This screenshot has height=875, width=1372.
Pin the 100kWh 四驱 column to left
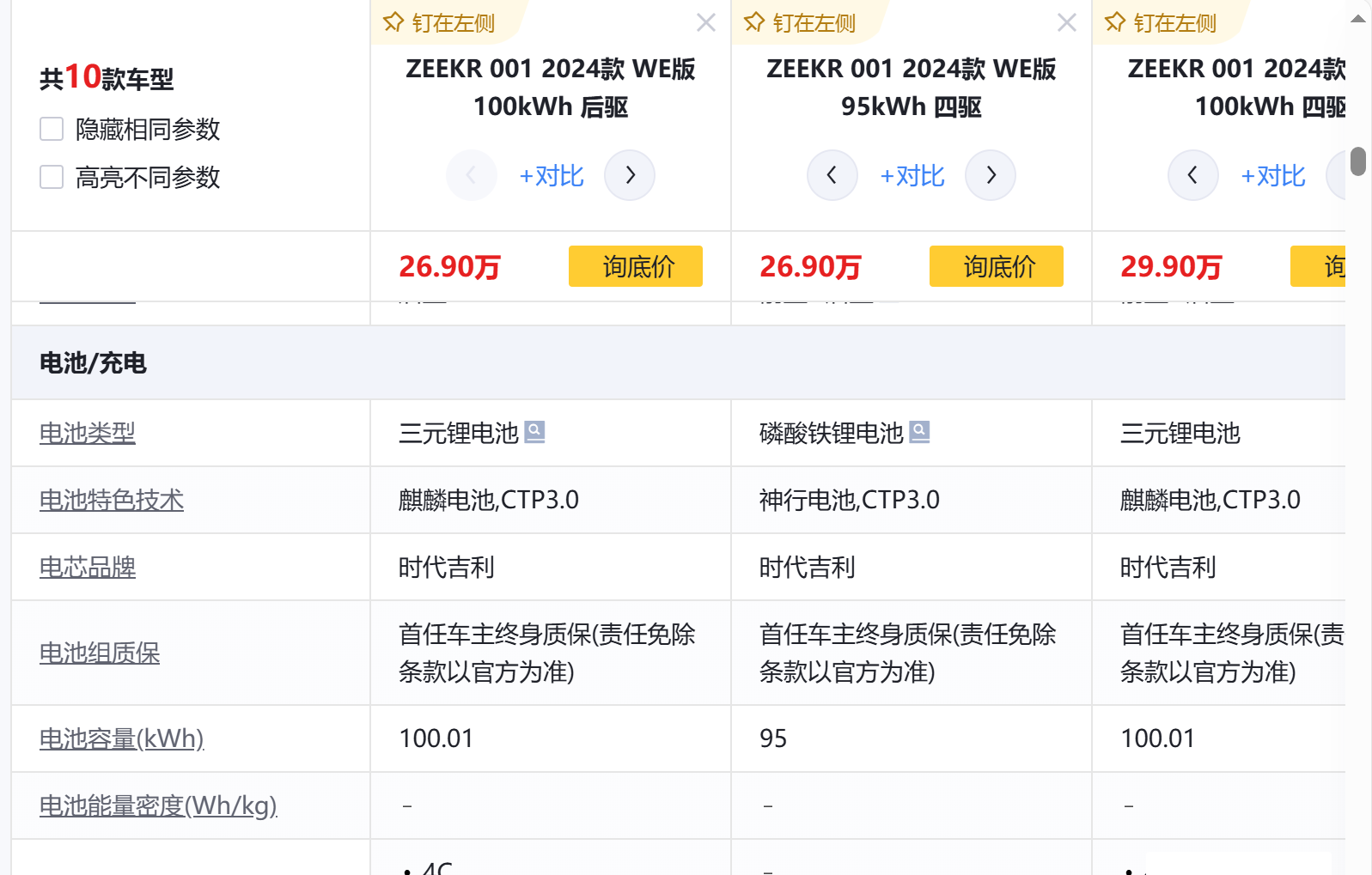pyautogui.click(x=1161, y=23)
